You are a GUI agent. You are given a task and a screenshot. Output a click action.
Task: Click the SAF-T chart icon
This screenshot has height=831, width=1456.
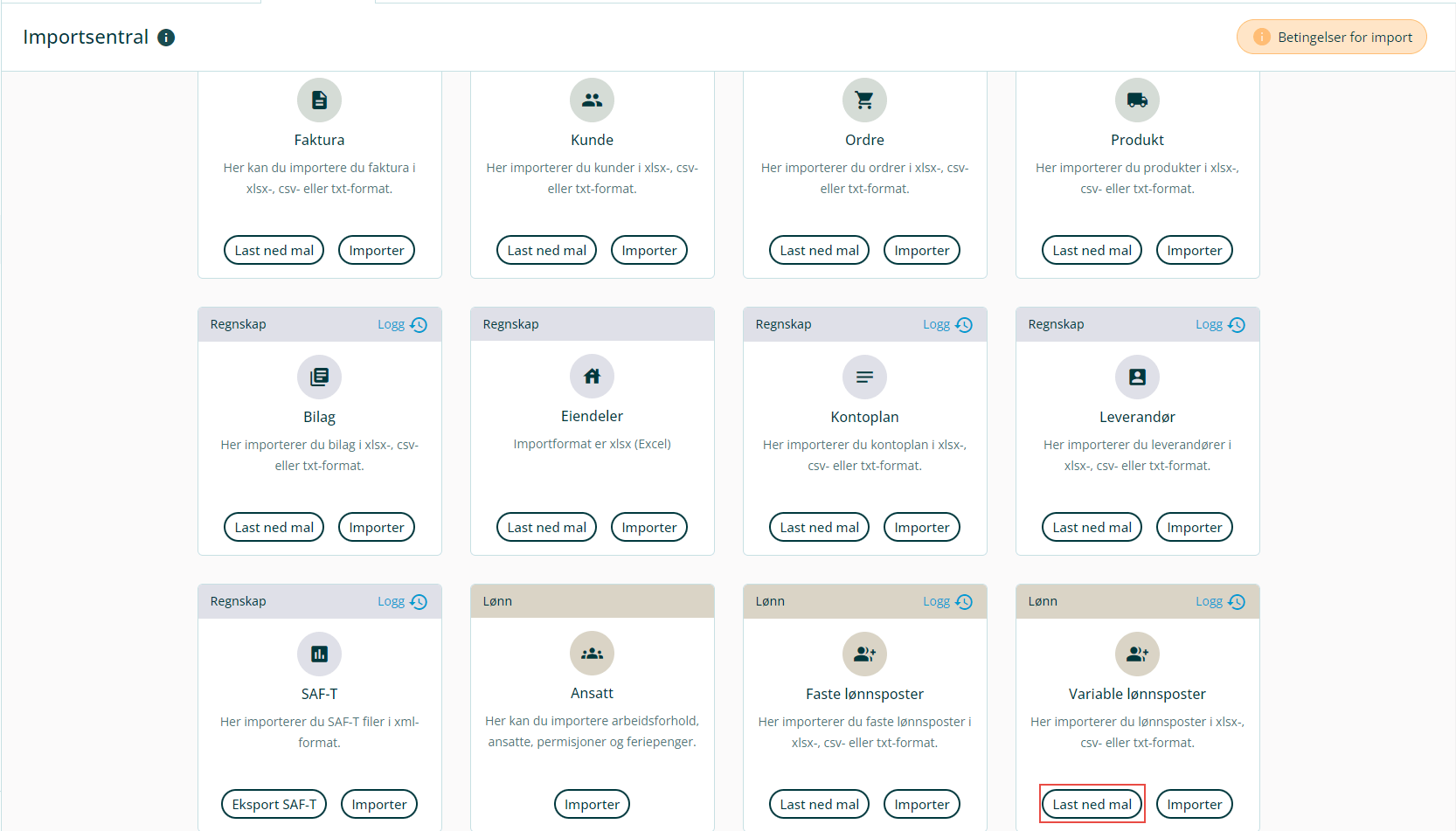click(x=319, y=654)
